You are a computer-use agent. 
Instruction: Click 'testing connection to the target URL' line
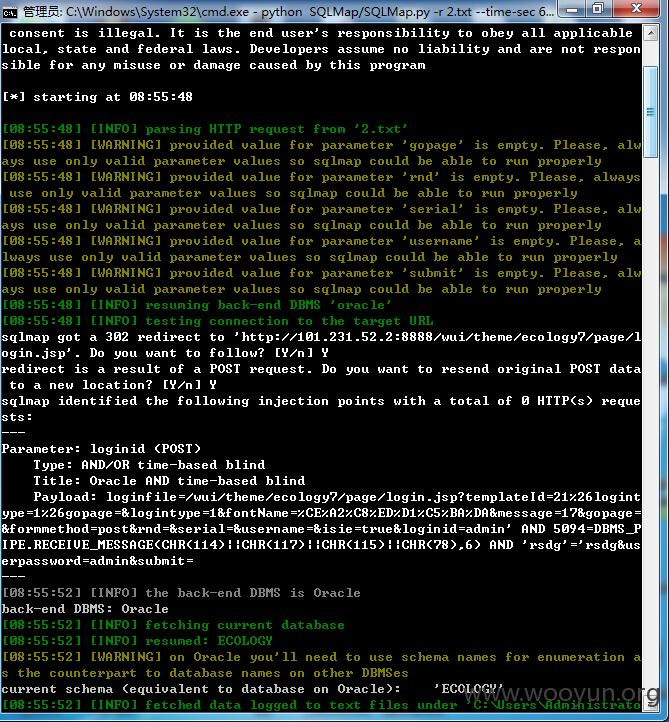217,321
